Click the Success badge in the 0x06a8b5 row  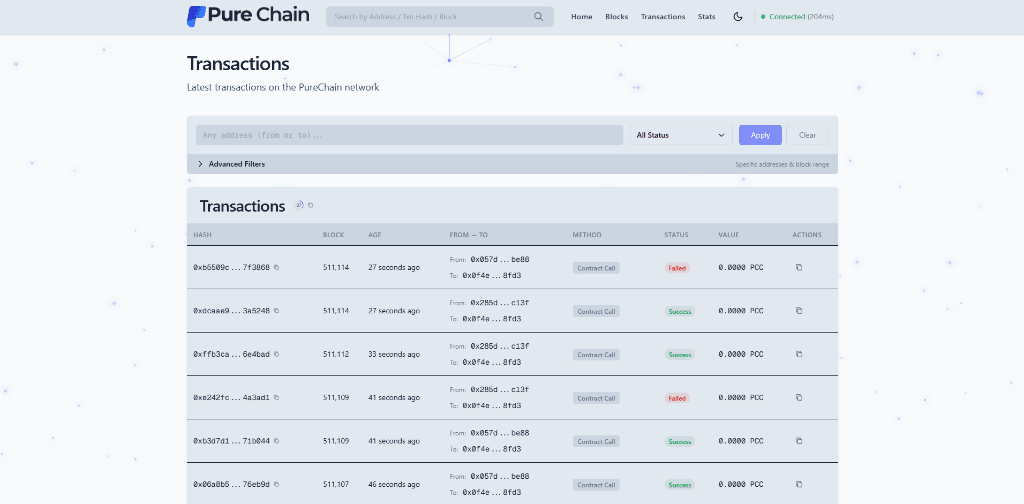680,485
